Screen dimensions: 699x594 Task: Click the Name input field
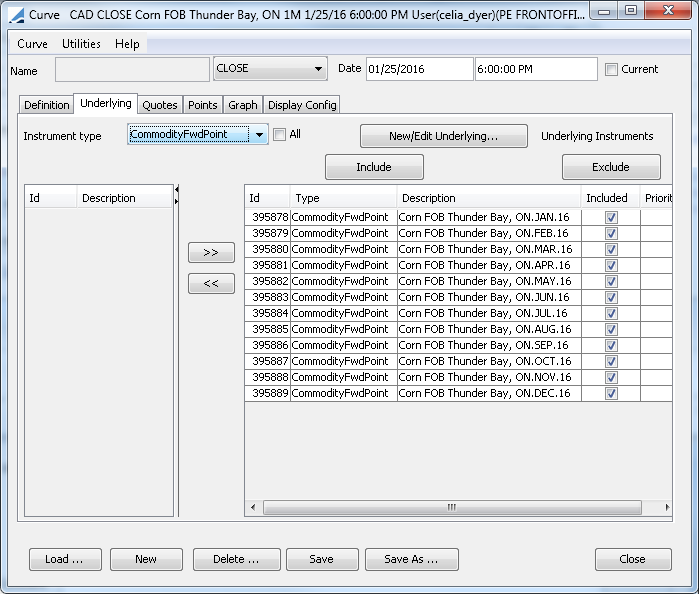(x=132, y=70)
